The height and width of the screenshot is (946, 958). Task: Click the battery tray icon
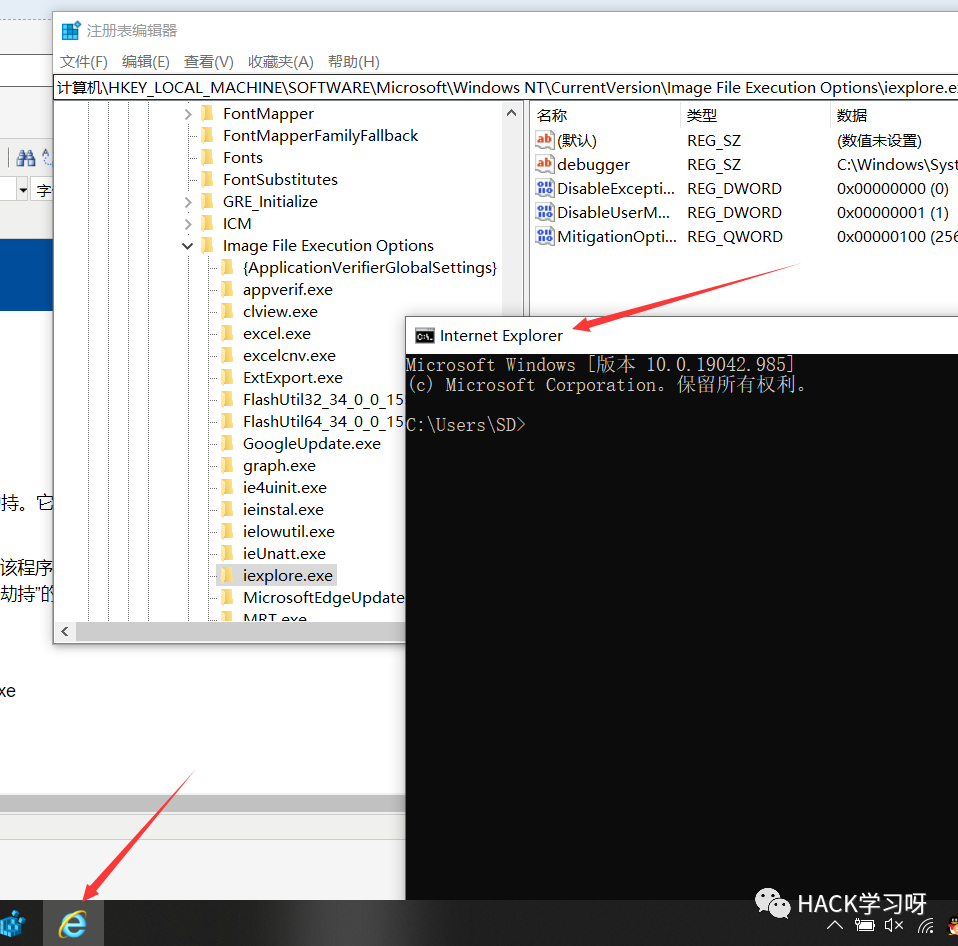[865, 925]
